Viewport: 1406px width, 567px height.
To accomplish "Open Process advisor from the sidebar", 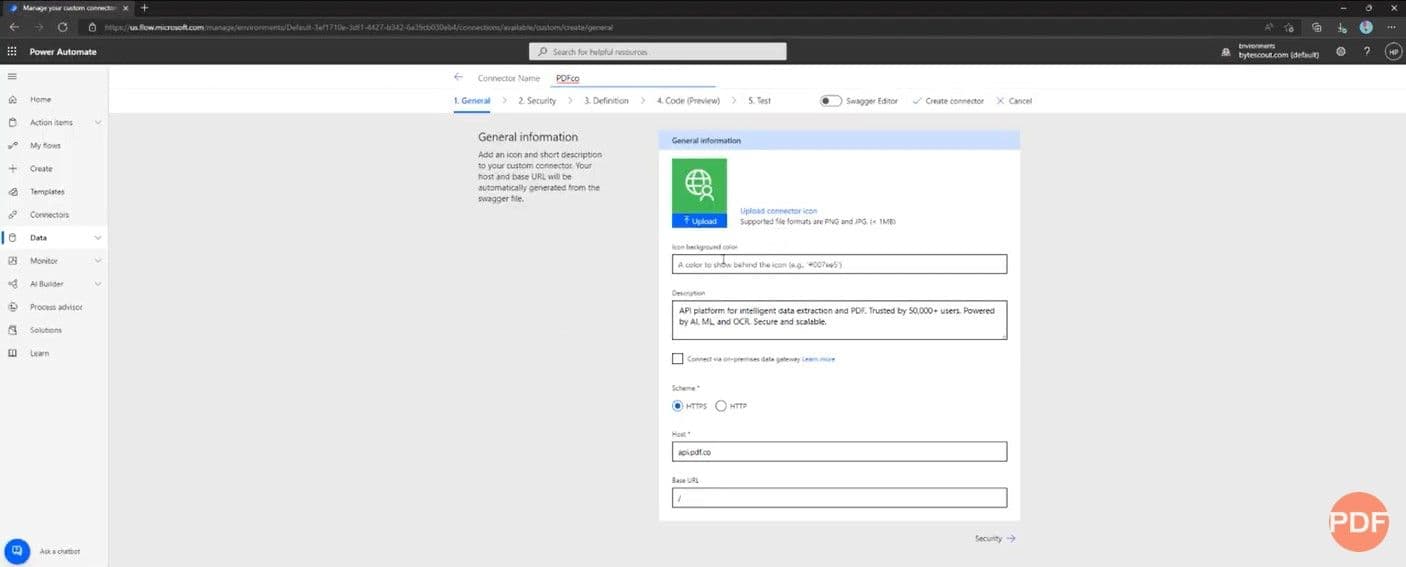I will click(x=55, y=307).
